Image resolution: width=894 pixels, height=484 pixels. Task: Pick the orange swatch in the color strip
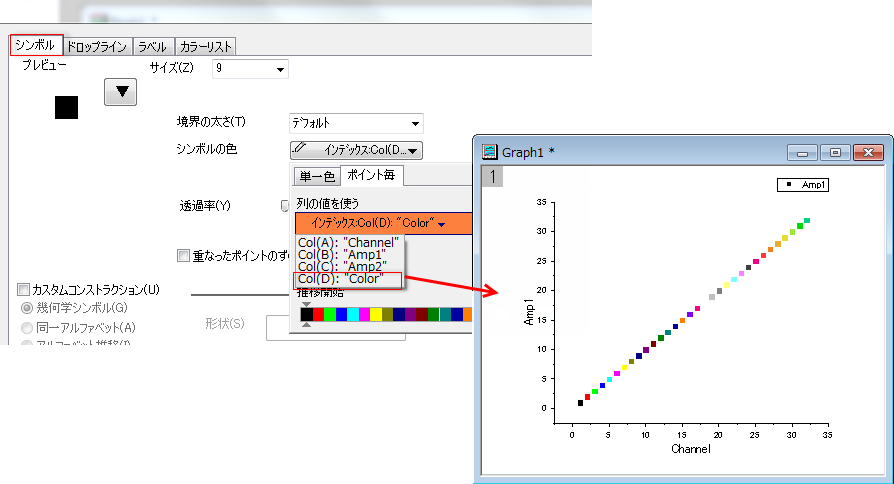[468, 314]
